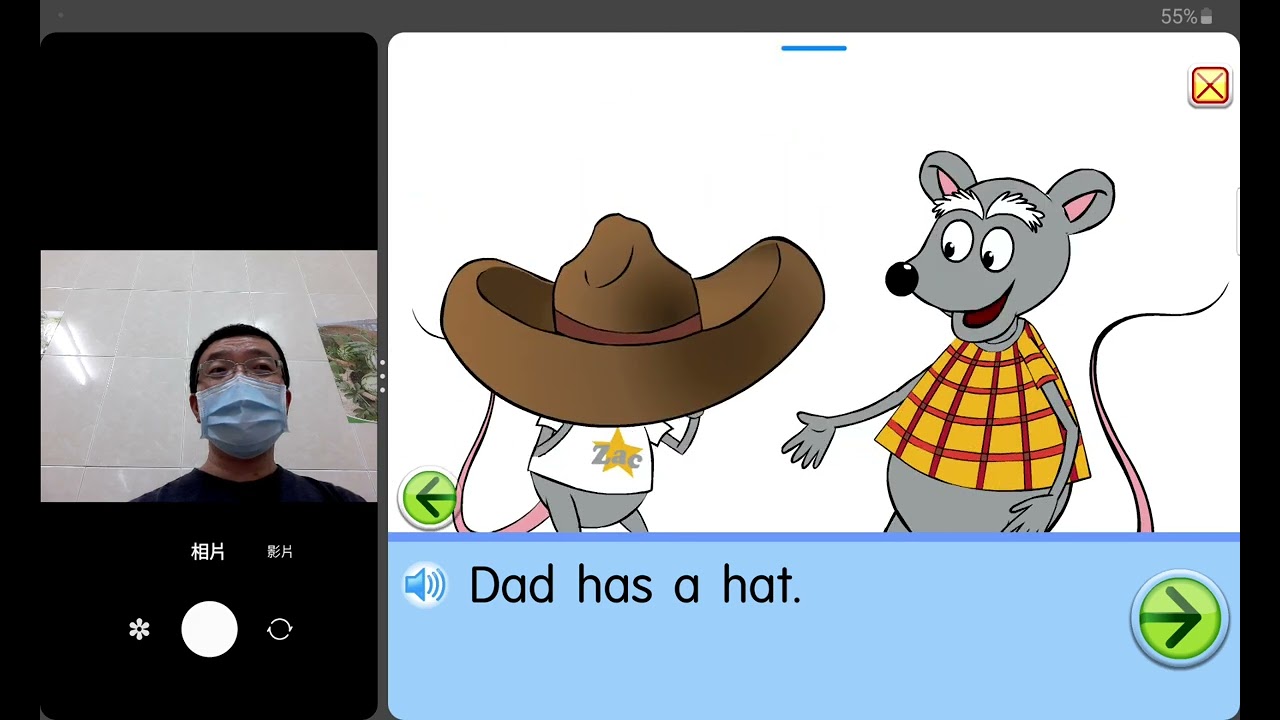Select the 影片 video mode tab

click(x=280, y=552)
